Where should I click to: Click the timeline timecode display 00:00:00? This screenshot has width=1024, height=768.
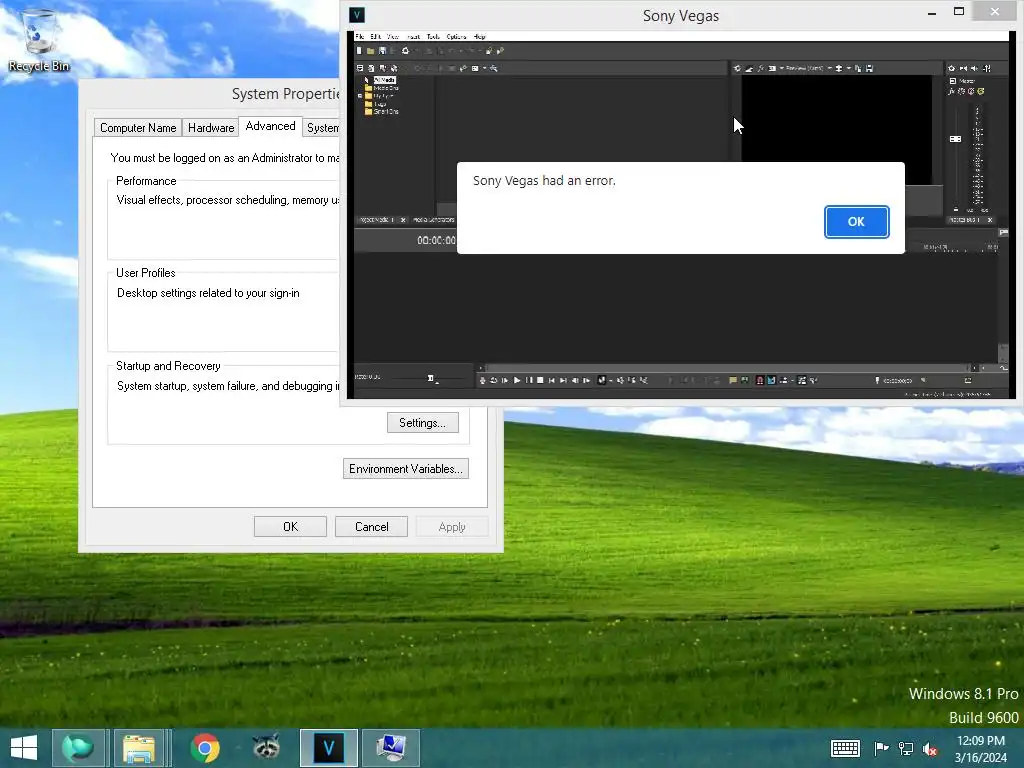(436, 240)
